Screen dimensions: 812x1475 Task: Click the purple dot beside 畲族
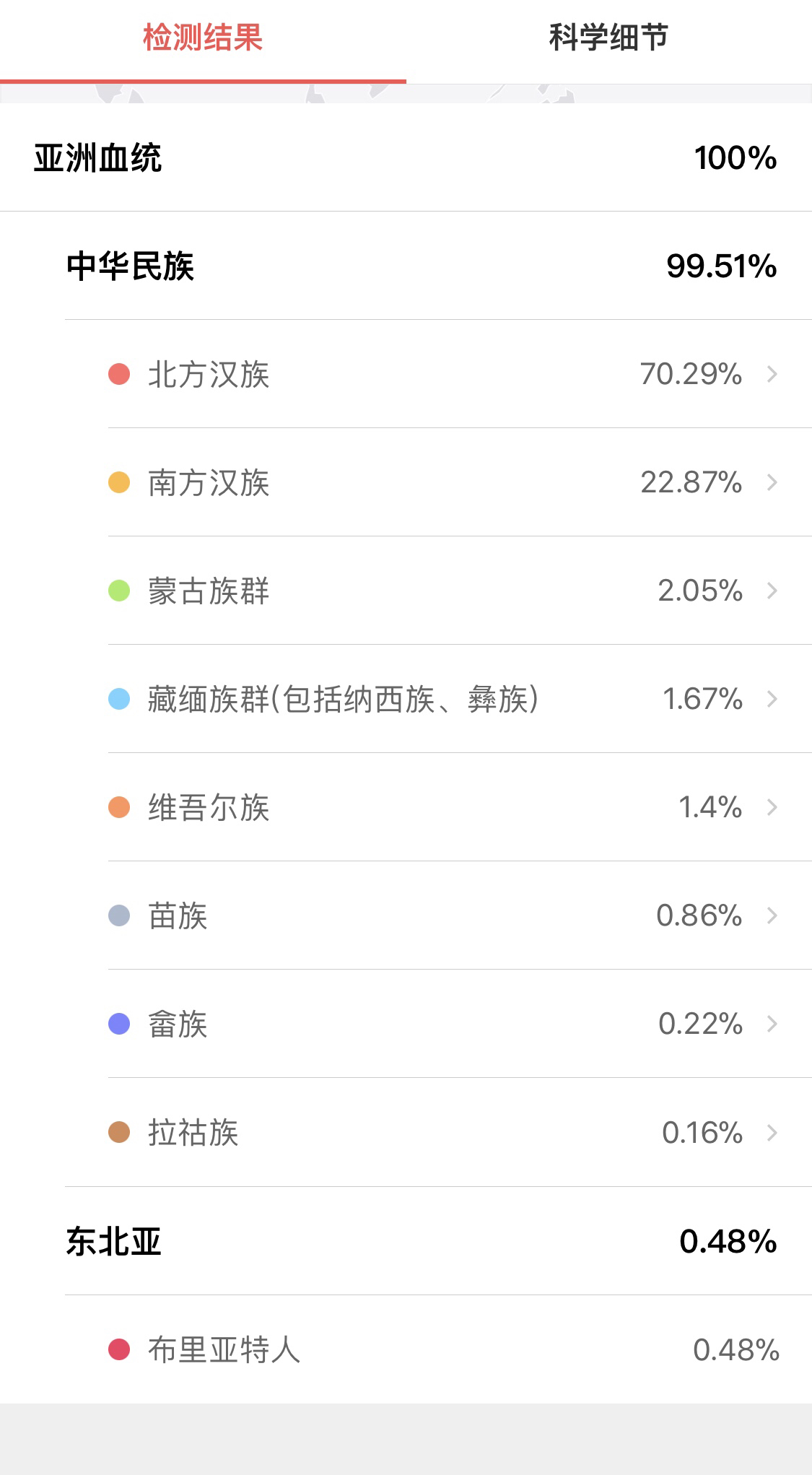[x=119, y=1024]
